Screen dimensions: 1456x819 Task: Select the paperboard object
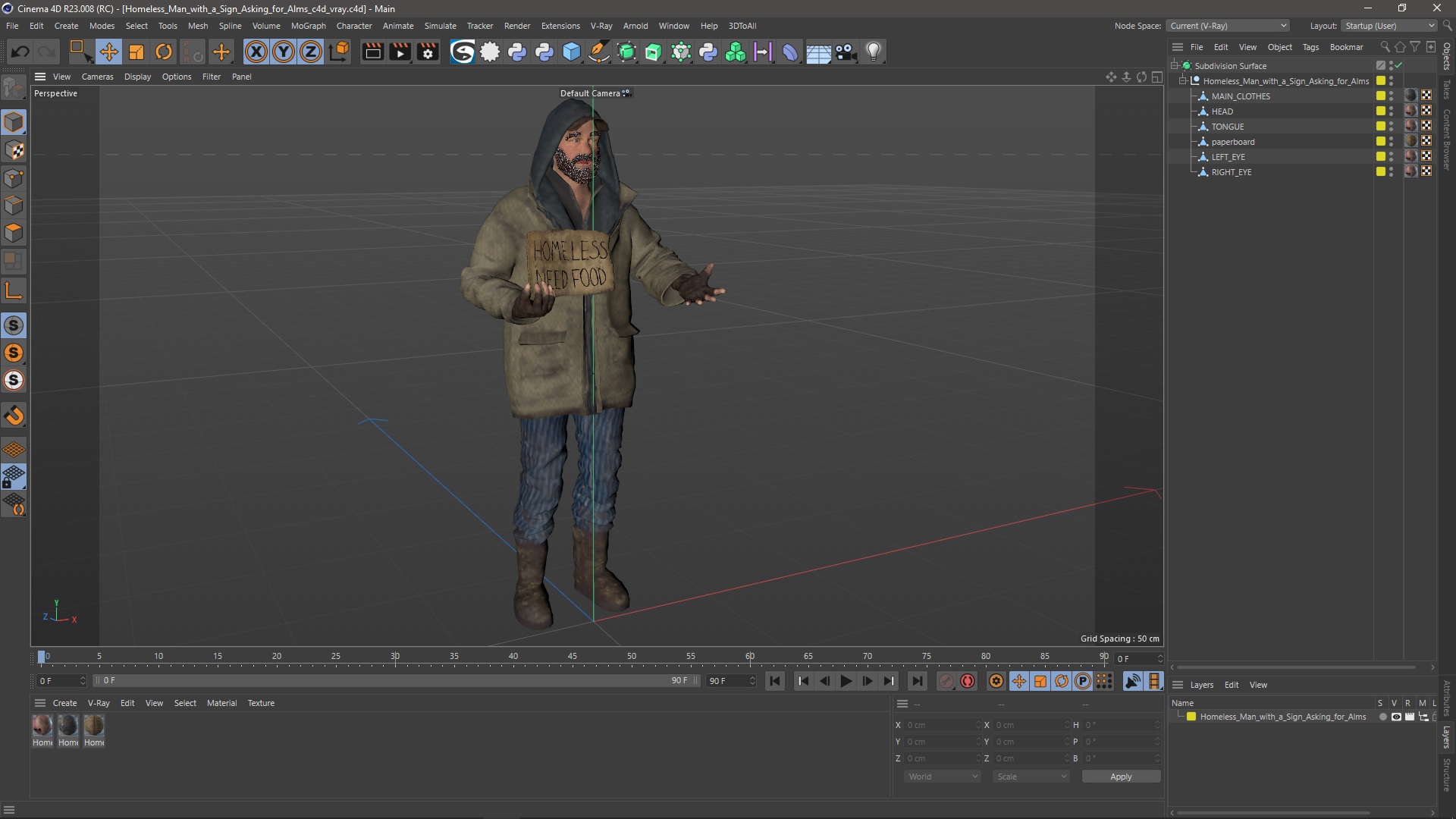point(1232,142)
